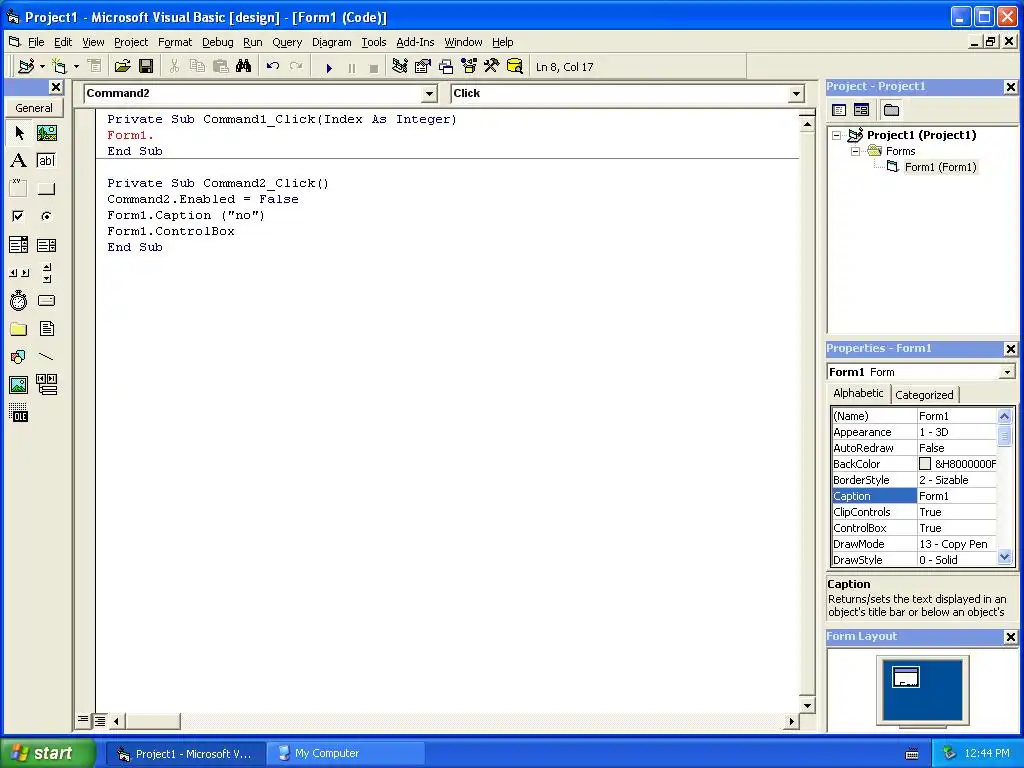Select the Shape control in the toolbox
Image resolution: width=1024 pixels, height=768 pixels.
19,357
